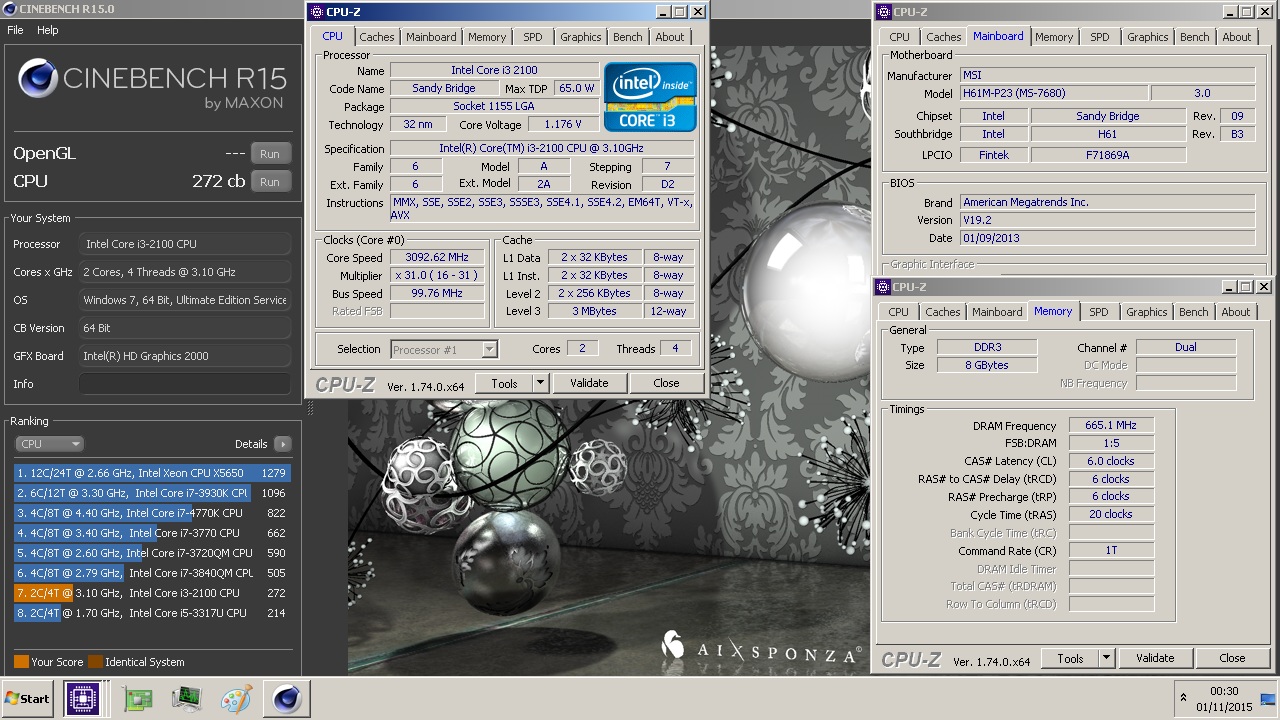Click the show desktop tray icon
Screen dimensions: 1280x720
(x=1269, y=698)
